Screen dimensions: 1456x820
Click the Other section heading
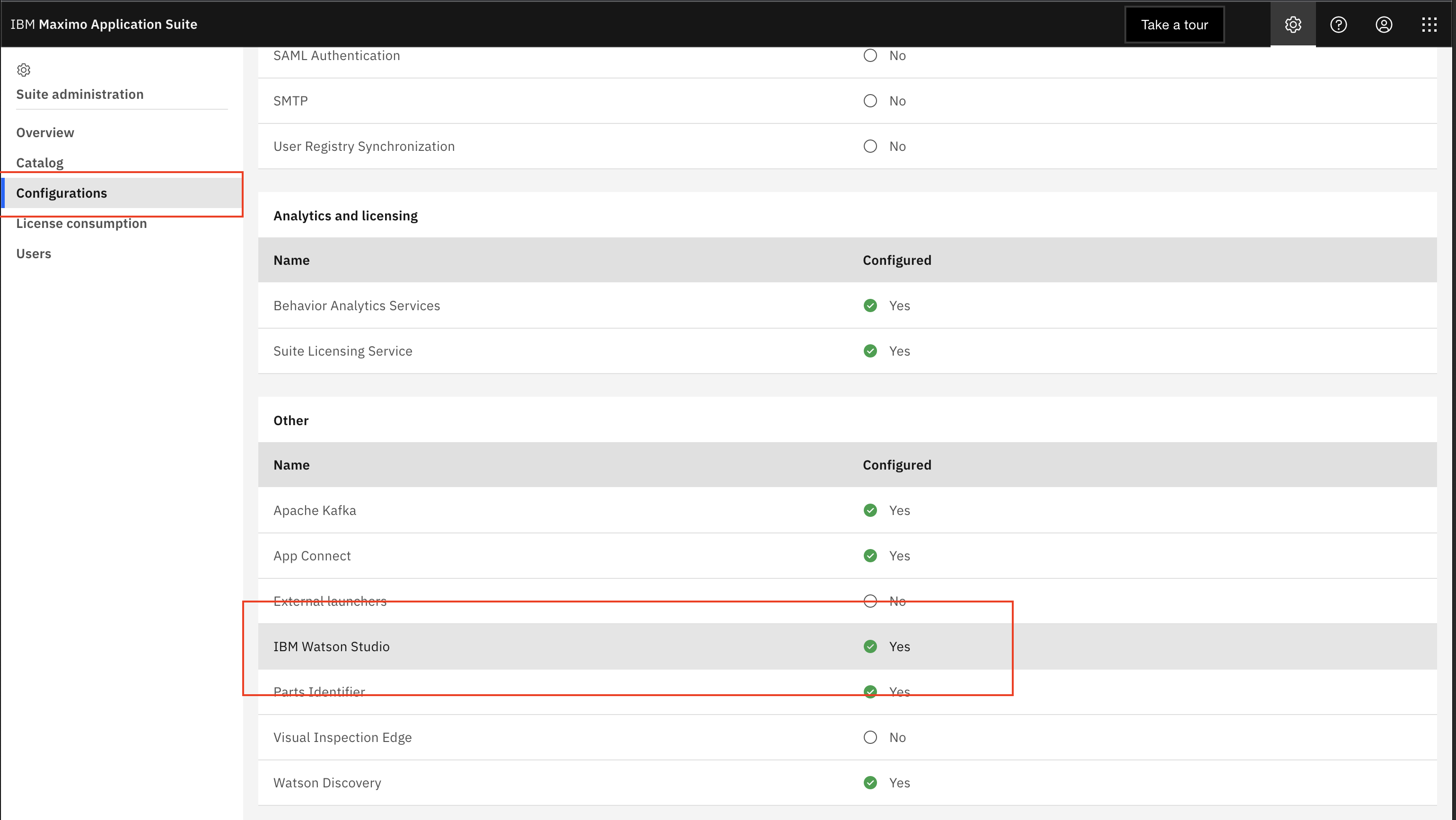coord(291,420)
